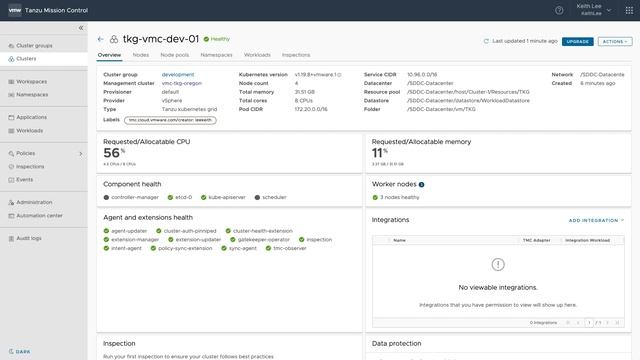640x360 pixels.
Task: Click the Integration Workload column header
Action: pyautogui.click(x=587, y=240)
